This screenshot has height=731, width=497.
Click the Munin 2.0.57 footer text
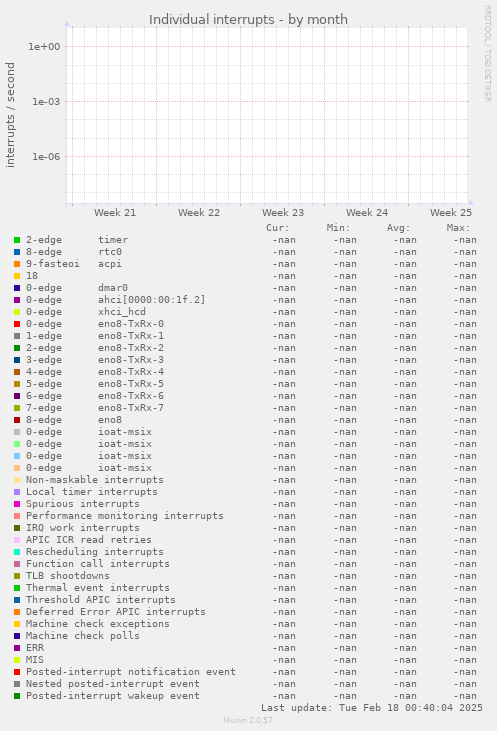coord(248,720)
